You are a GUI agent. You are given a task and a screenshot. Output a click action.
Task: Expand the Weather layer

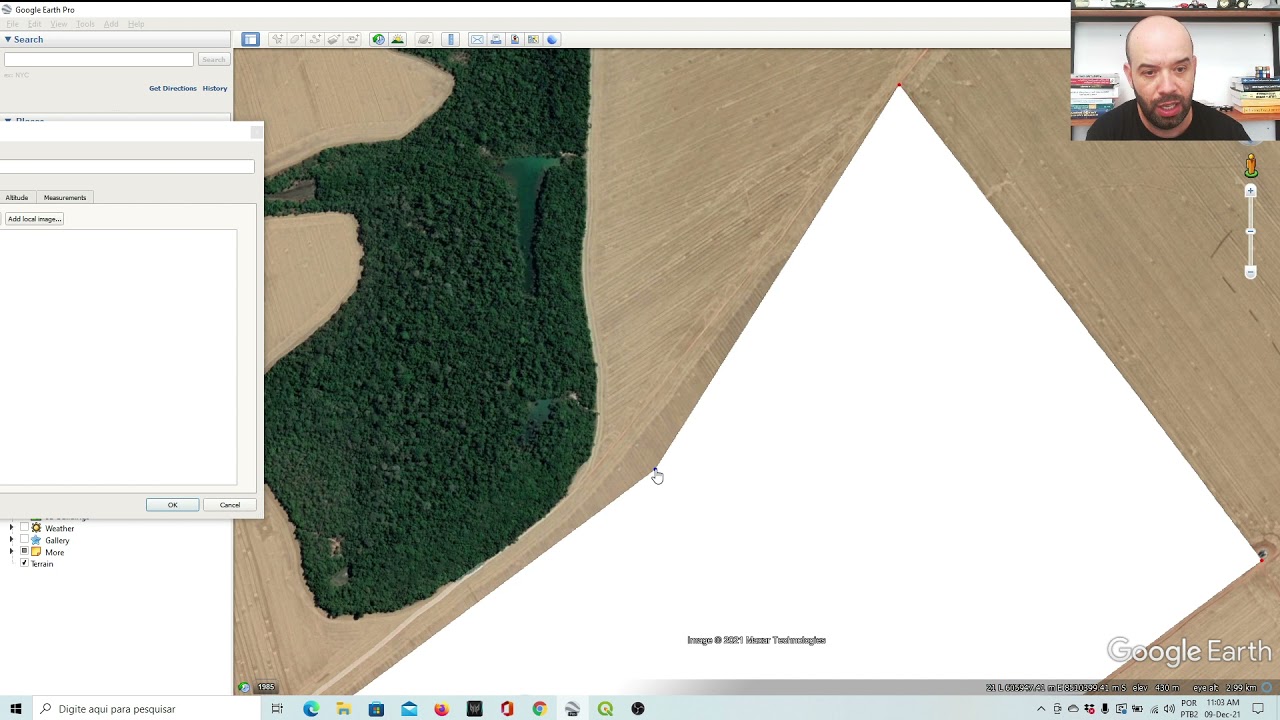pyautogui.click(x=11, y=528)
